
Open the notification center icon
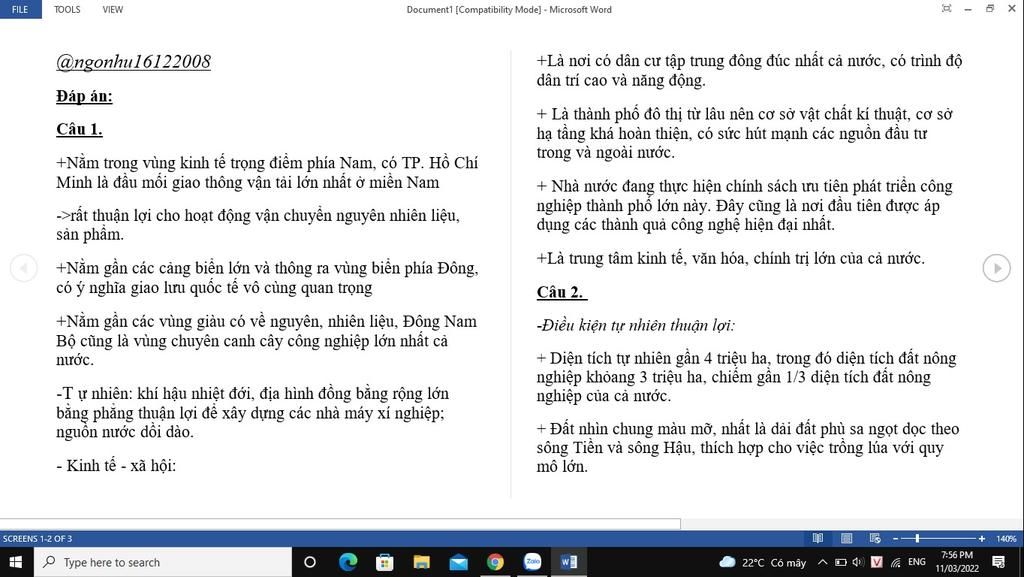tap(998, 562)
